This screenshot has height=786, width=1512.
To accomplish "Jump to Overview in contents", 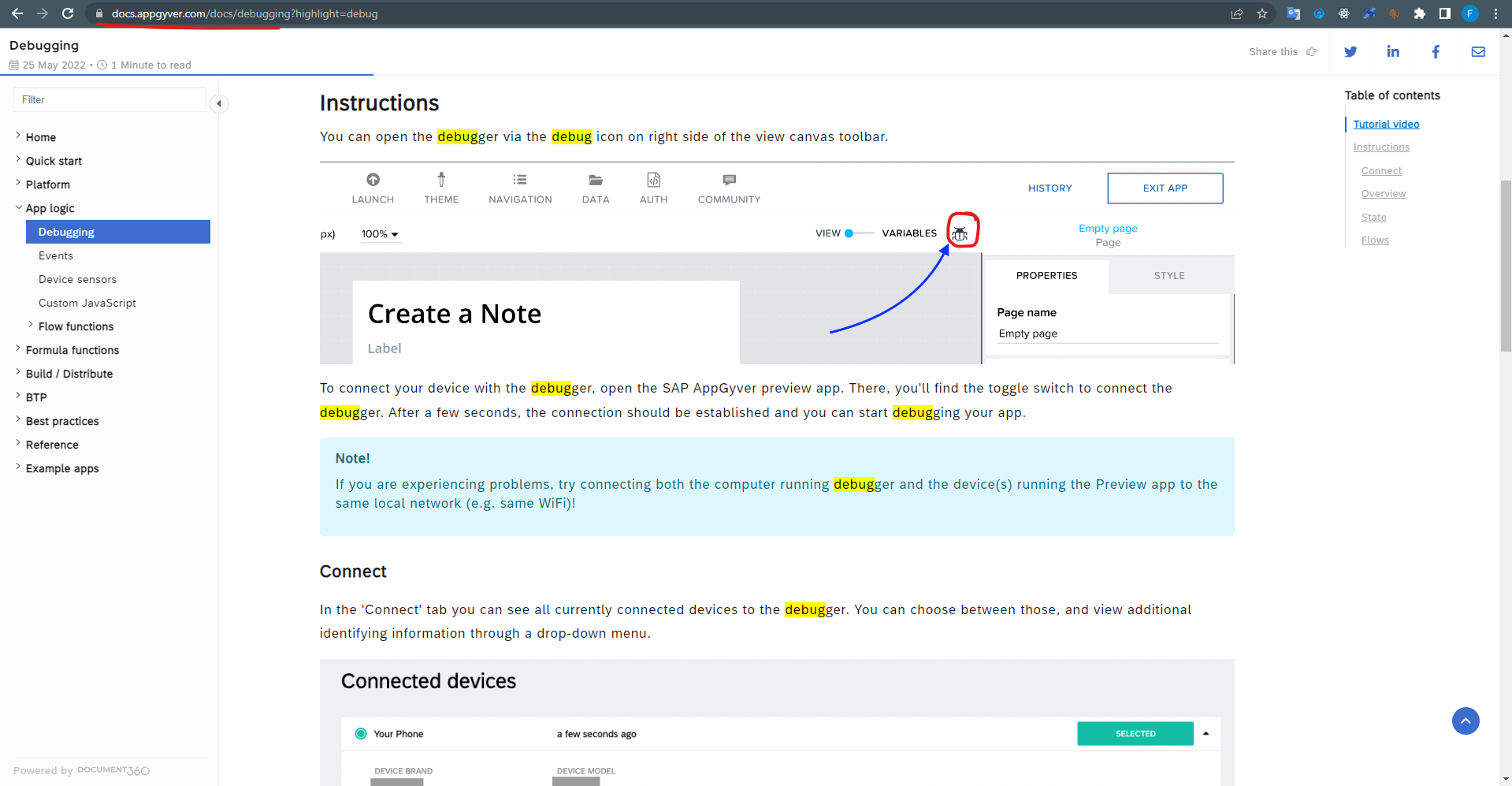I will 1383,194.
